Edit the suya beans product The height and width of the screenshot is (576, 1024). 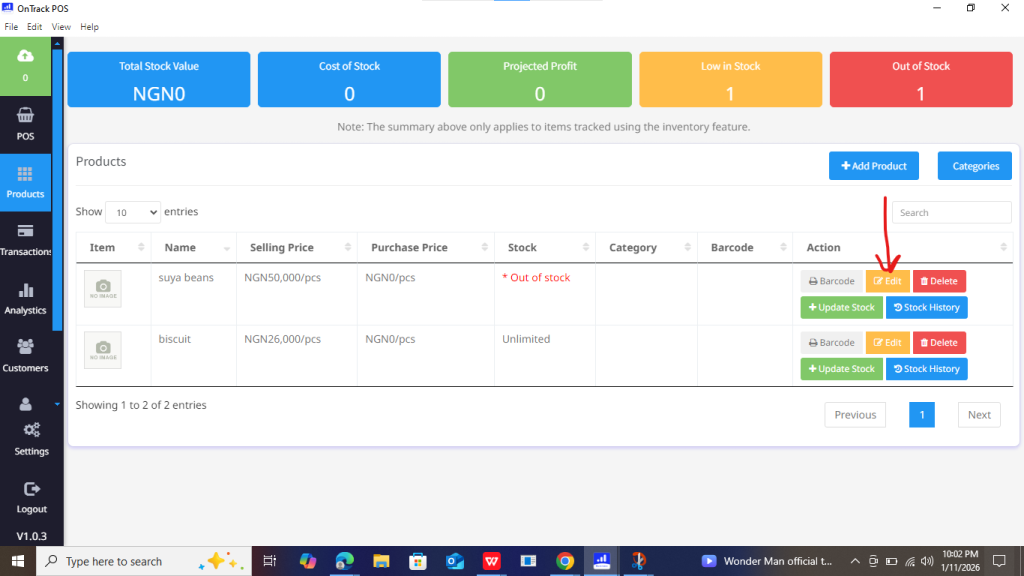tap(887, 281)
